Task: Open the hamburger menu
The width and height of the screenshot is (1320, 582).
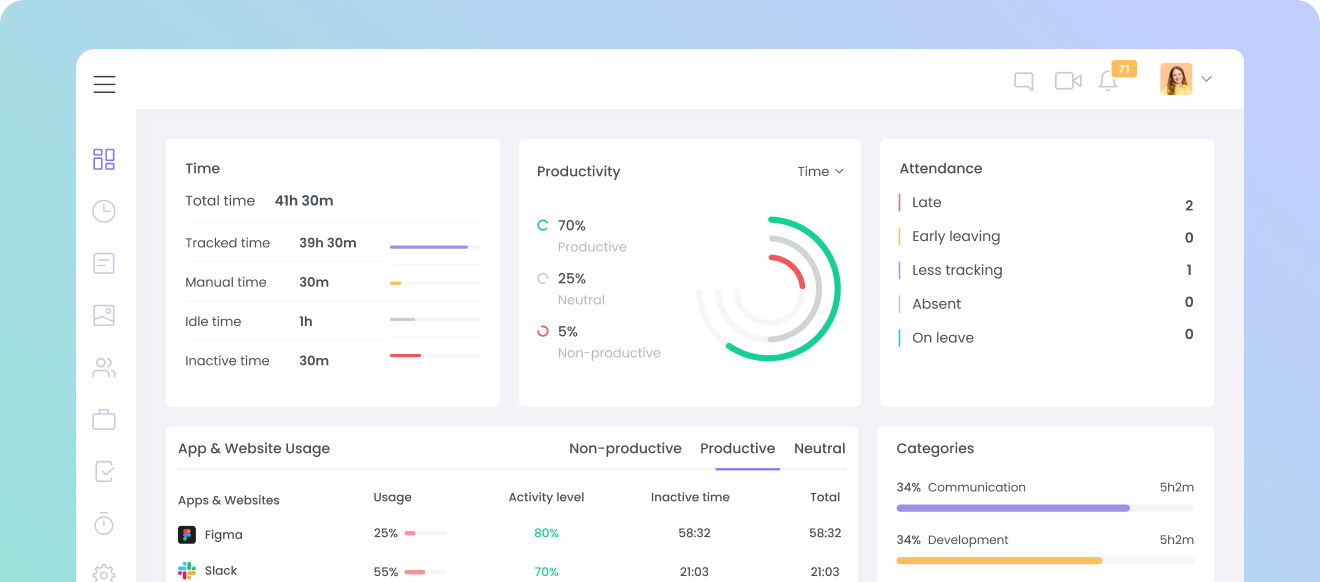Action: click(104, 84)
